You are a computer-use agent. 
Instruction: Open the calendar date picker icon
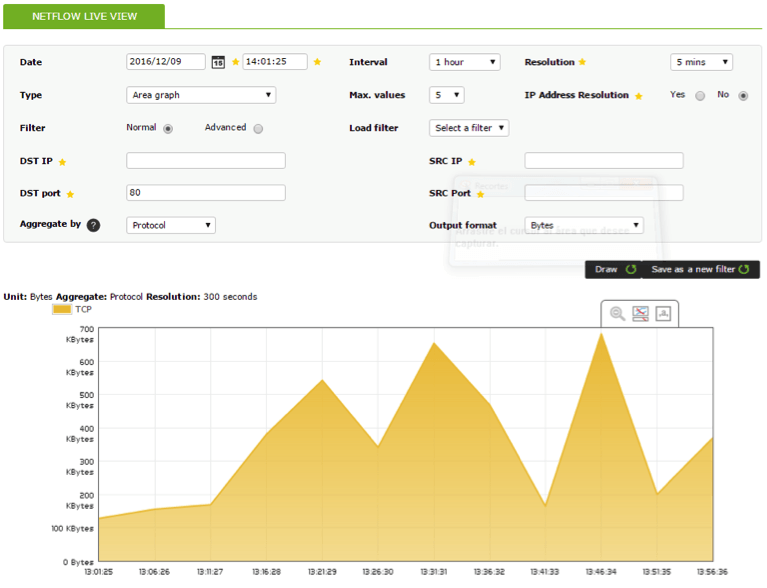218,62
